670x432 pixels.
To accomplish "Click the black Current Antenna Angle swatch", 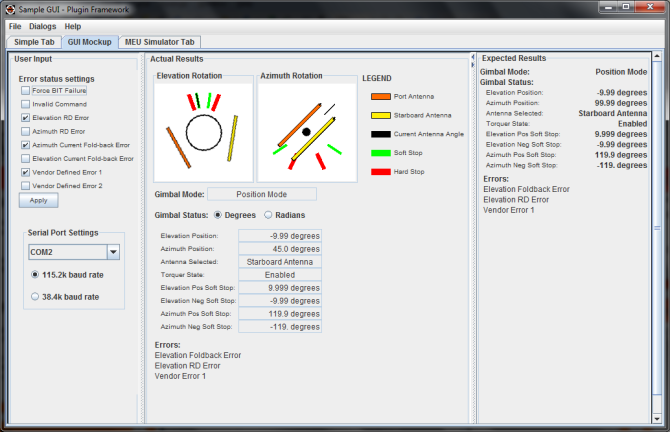I will click(x=380, y=134).
